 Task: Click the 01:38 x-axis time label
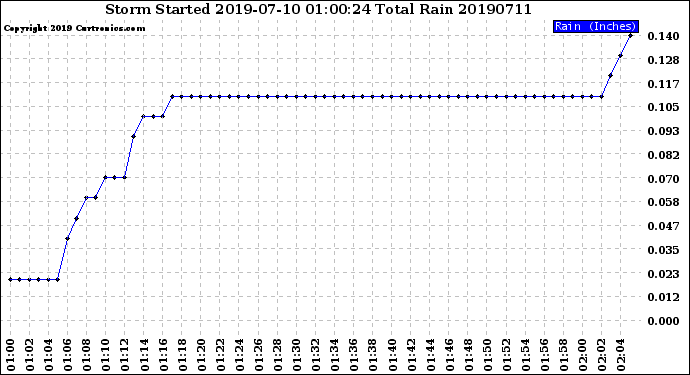pyautogui.click(x=373, y=355)
